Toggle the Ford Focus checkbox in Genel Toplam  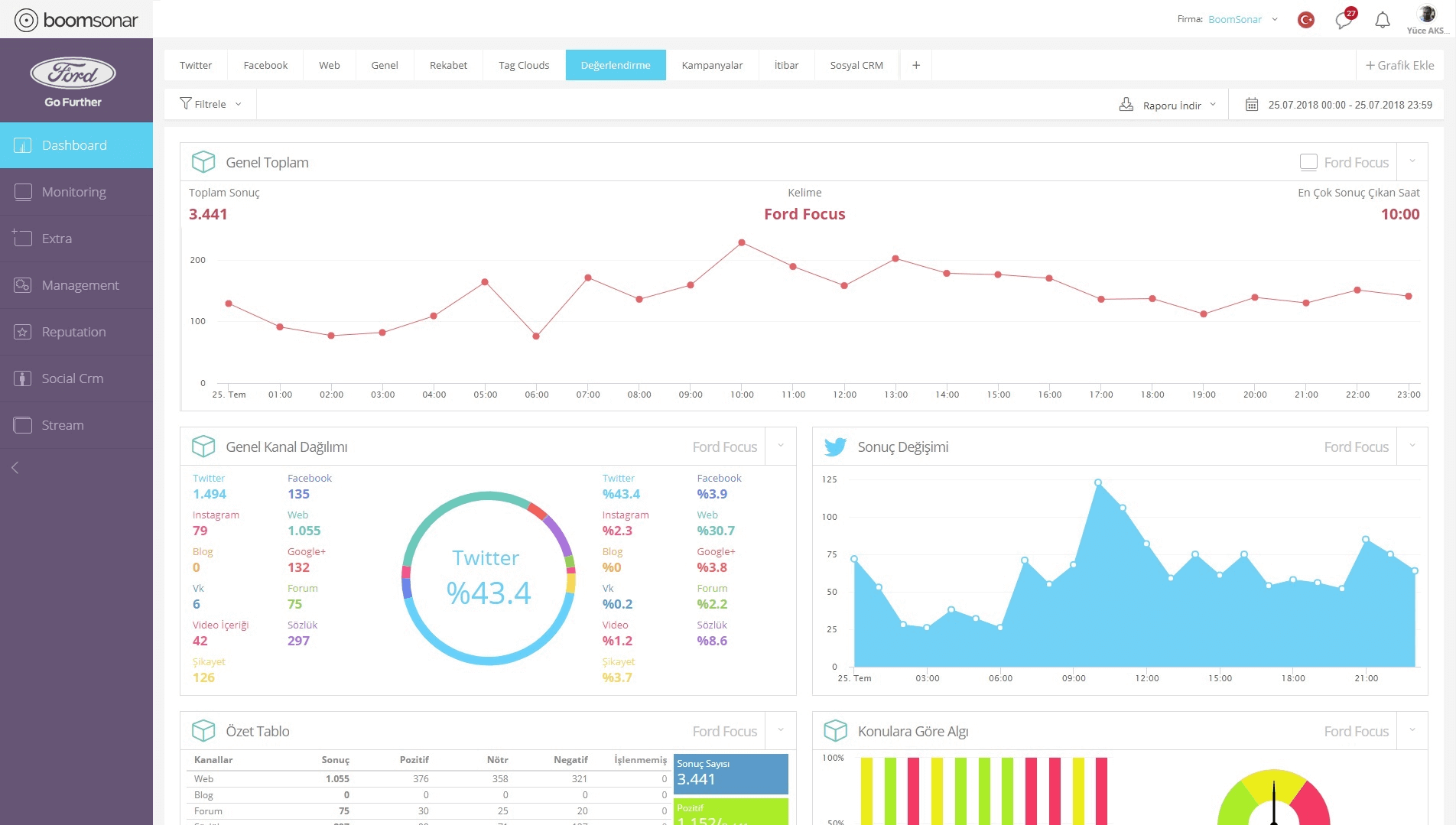click(x=1308, y=162)
